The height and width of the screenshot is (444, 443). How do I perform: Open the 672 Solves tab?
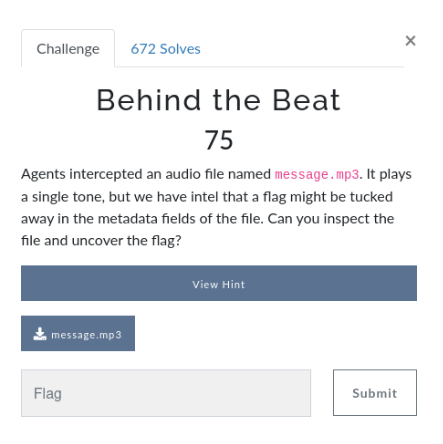[x=165, y=49]
